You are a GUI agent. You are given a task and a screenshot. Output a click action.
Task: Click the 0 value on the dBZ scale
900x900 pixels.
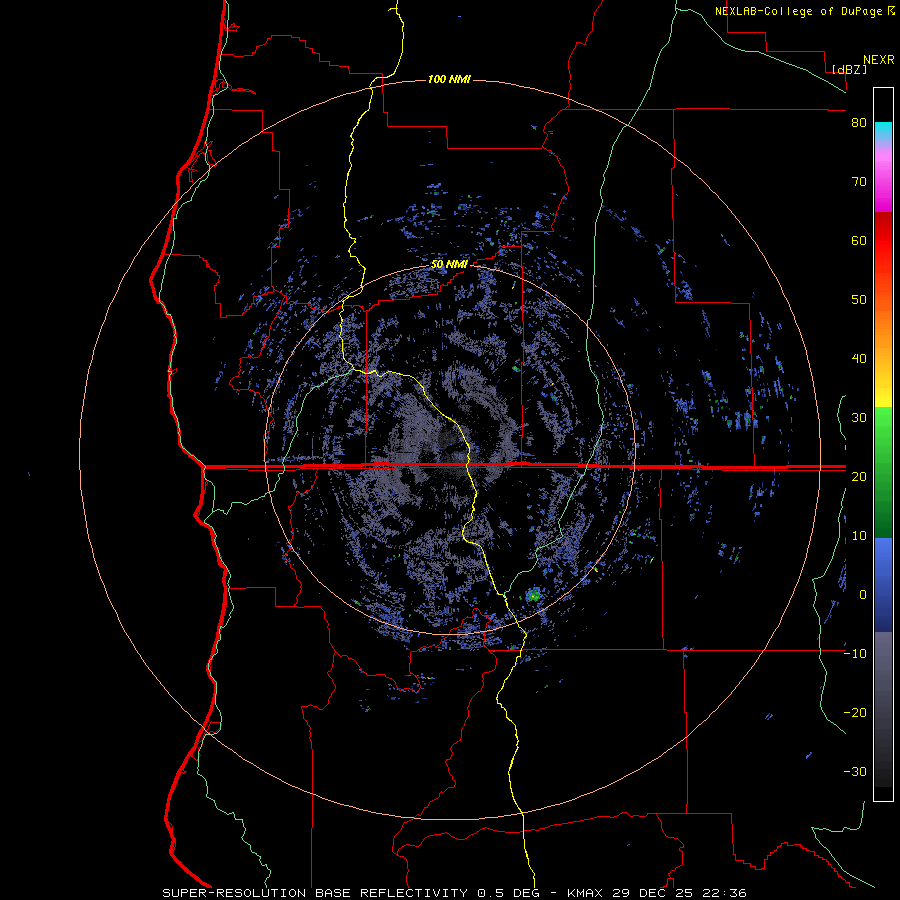863,595
